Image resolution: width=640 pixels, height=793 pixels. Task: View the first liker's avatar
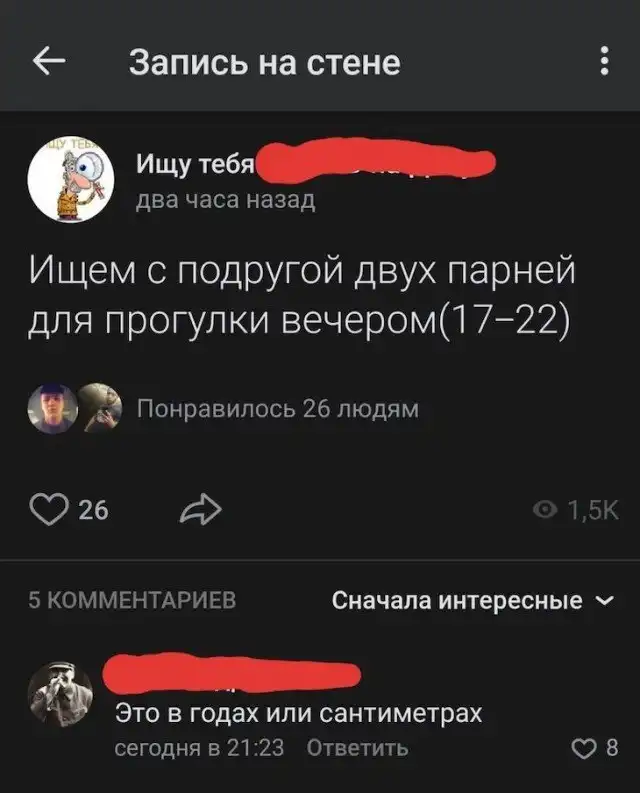[53, 408]
